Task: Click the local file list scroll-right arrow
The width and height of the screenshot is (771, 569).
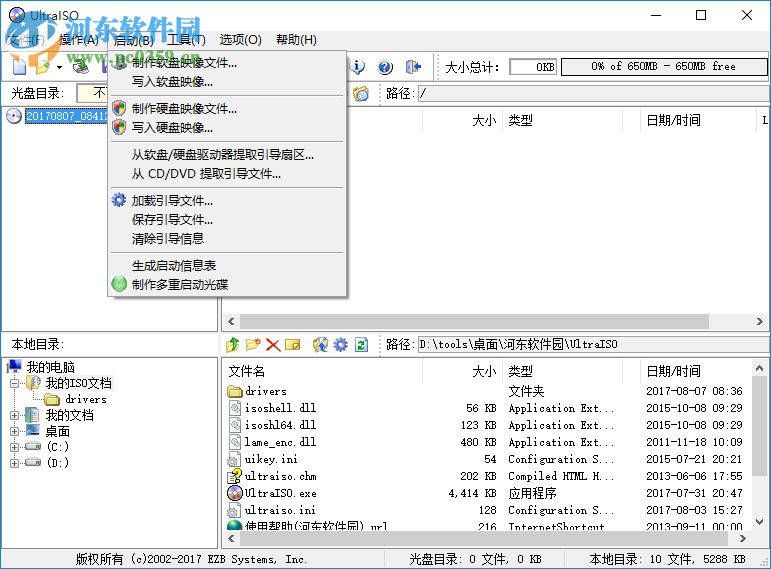Action: (x=743, y=539)
